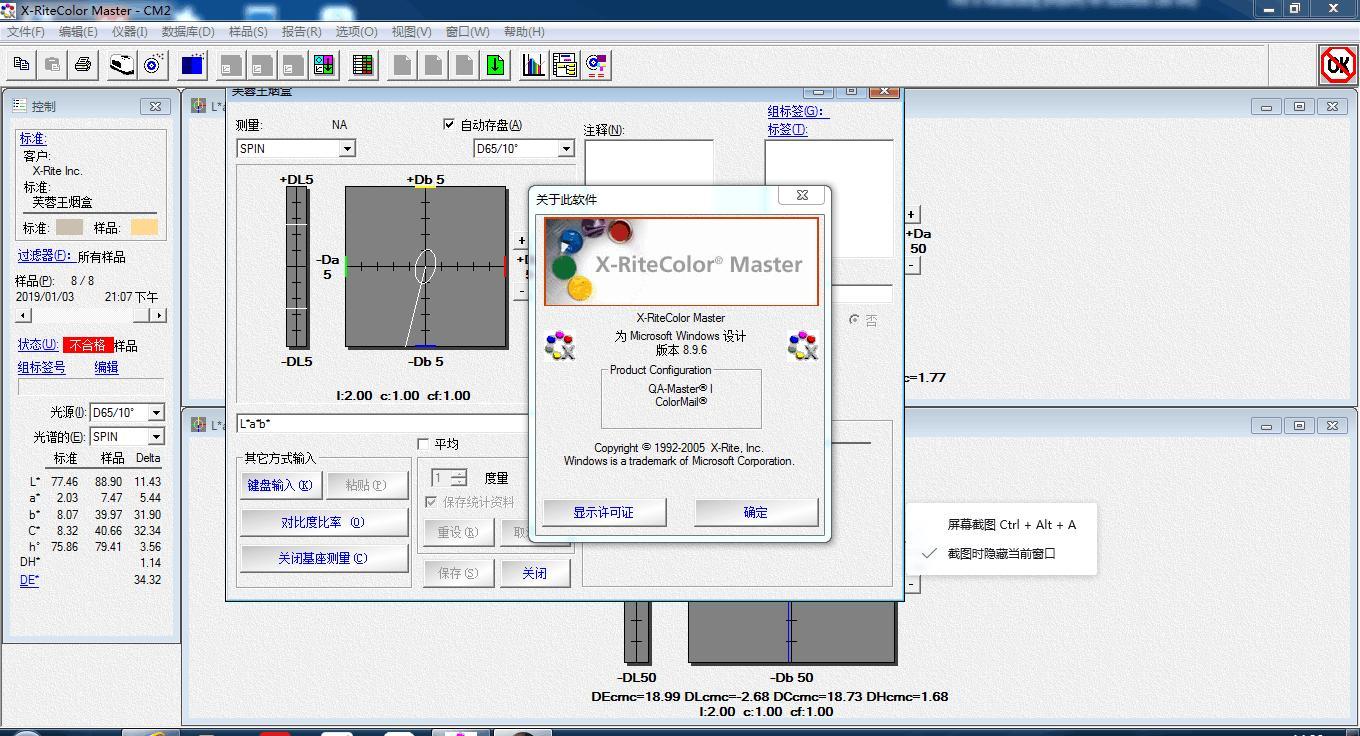Click the 度量 count spinner arrows
Image resolution: width=1360 pixels, height=736 pixels.
point(458,478)
